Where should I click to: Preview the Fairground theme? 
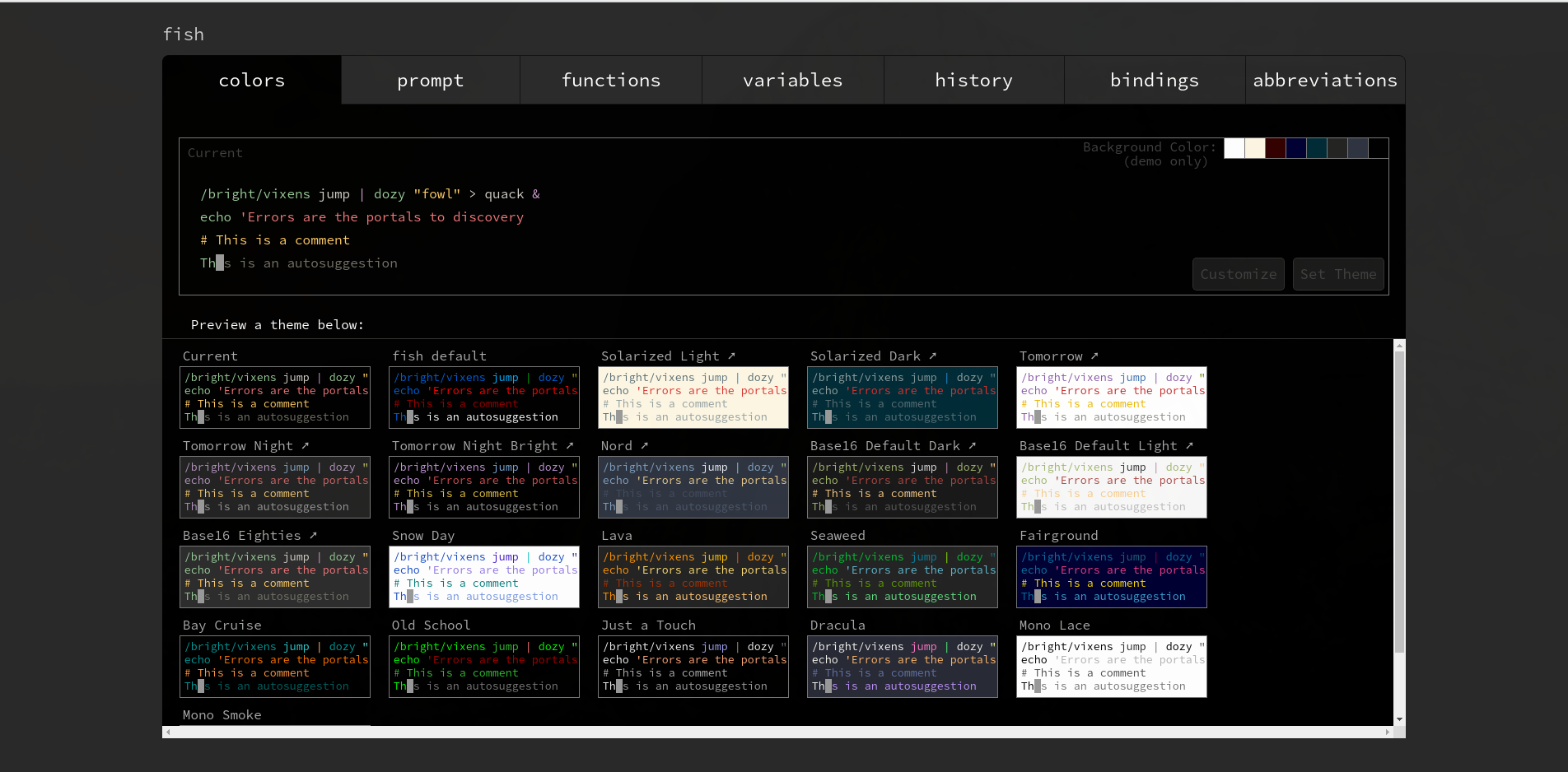(x=1112, y=577)
